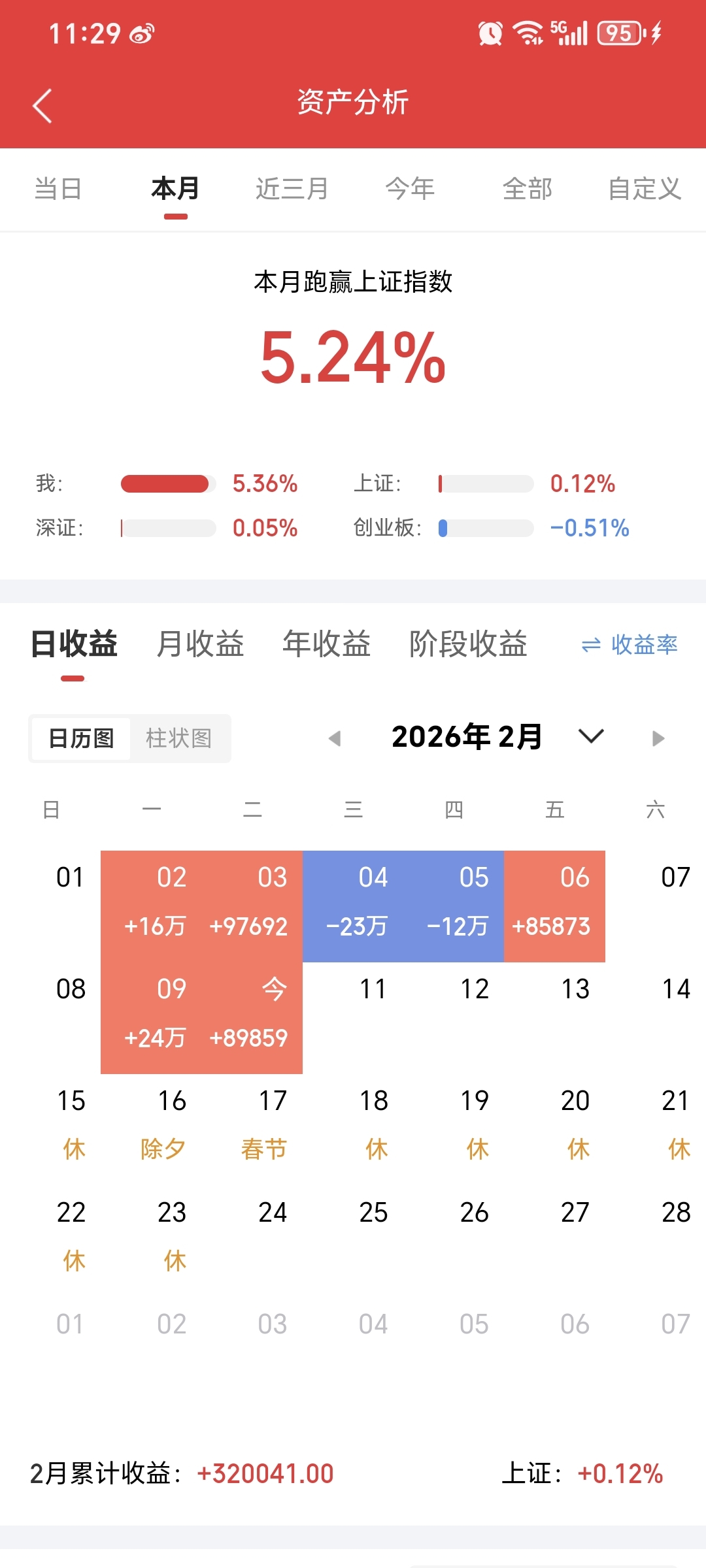706x1568 pixels.
Task: Open the 阶段收益 tab
Action: (468, 644)
